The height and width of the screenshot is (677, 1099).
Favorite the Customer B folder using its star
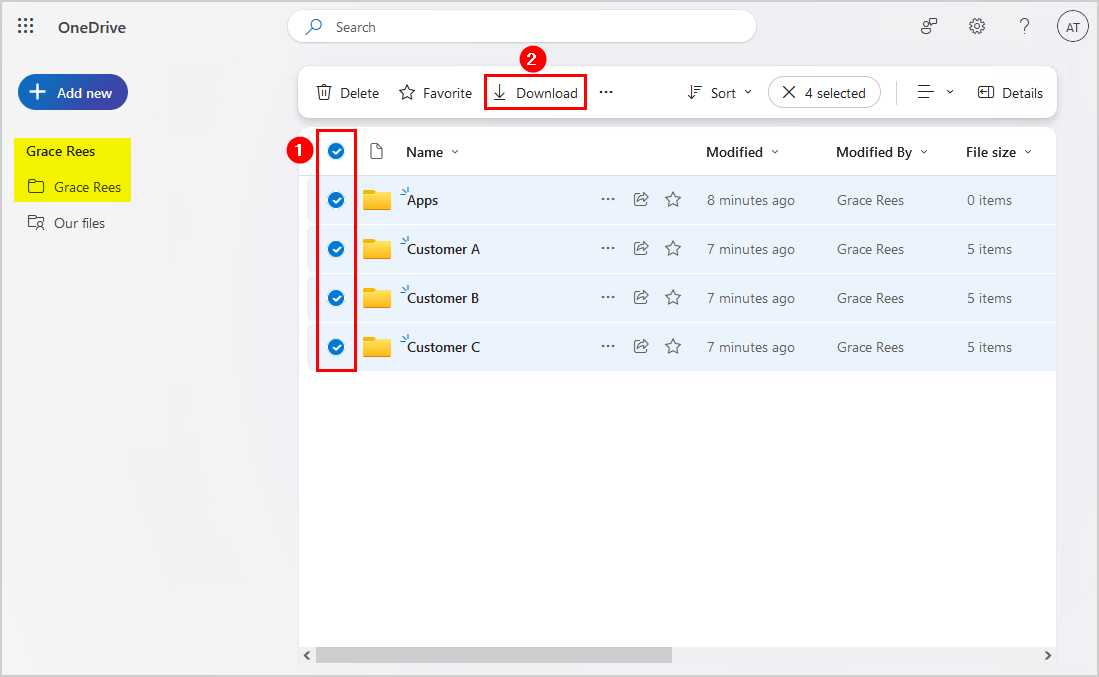point(673,298)
